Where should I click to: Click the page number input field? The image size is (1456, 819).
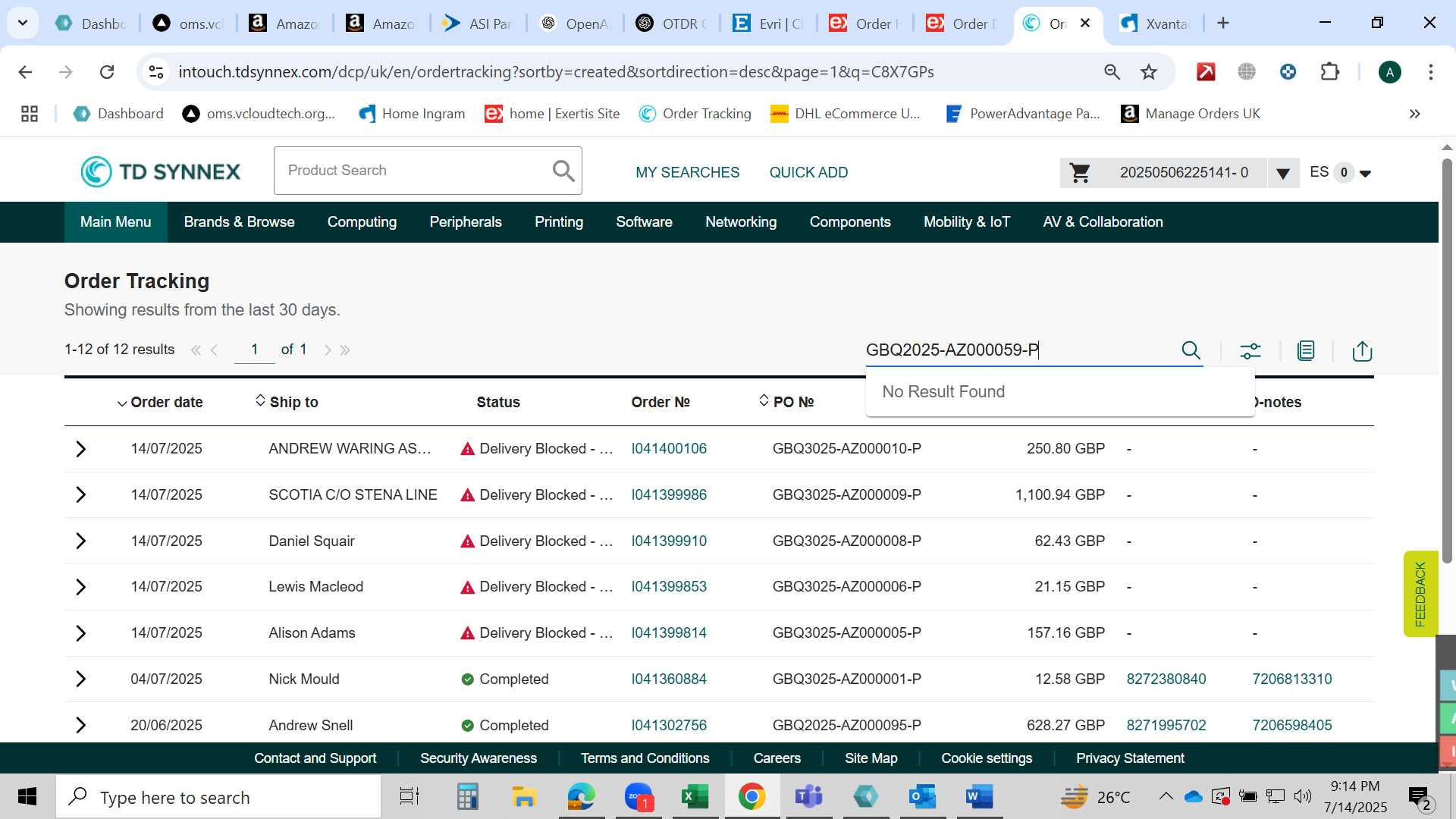(x=254, y=350)
